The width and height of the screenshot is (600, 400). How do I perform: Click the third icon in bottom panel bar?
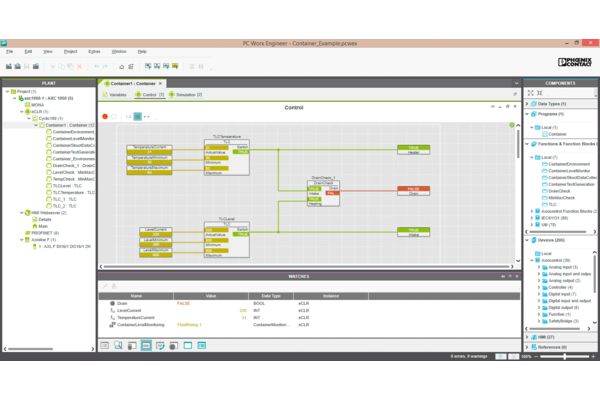pyautogui.click(x=132, y=346)
